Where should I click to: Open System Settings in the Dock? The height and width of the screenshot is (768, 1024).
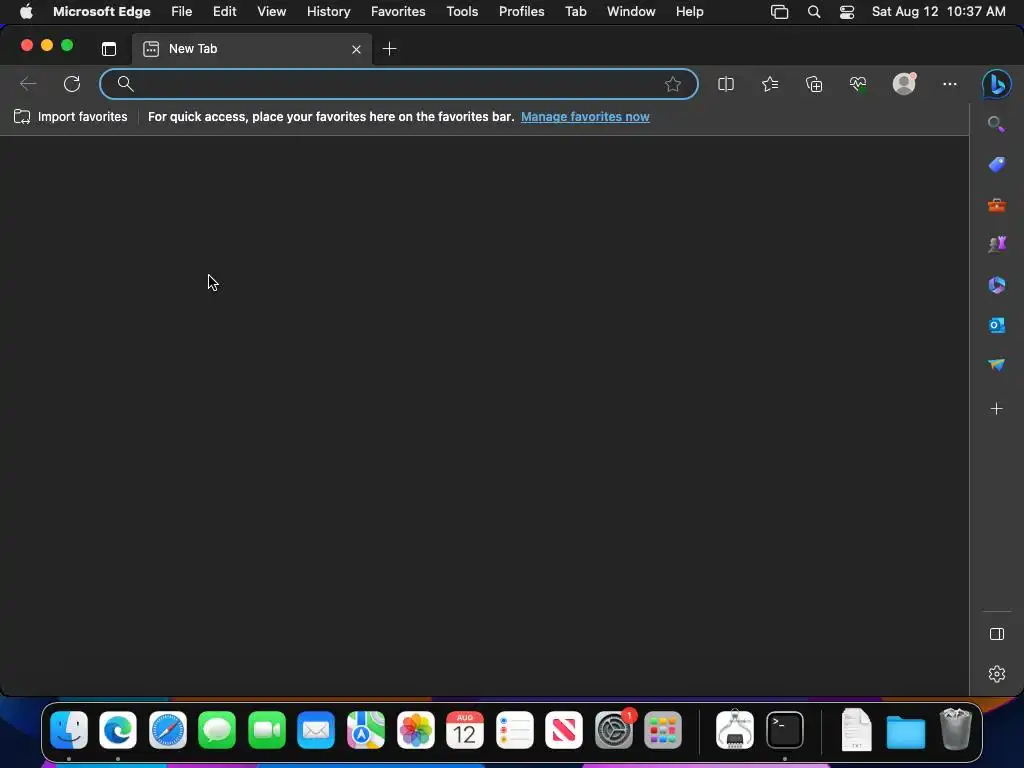click(614, 730)
